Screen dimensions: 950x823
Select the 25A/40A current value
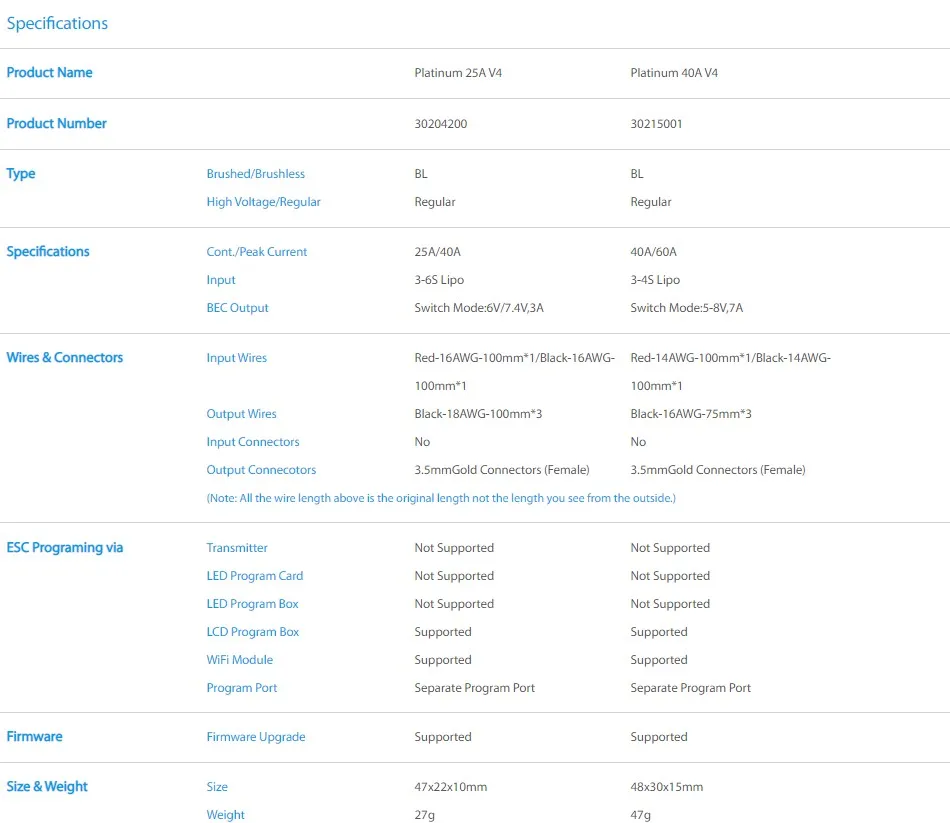(x=437, y=252)
